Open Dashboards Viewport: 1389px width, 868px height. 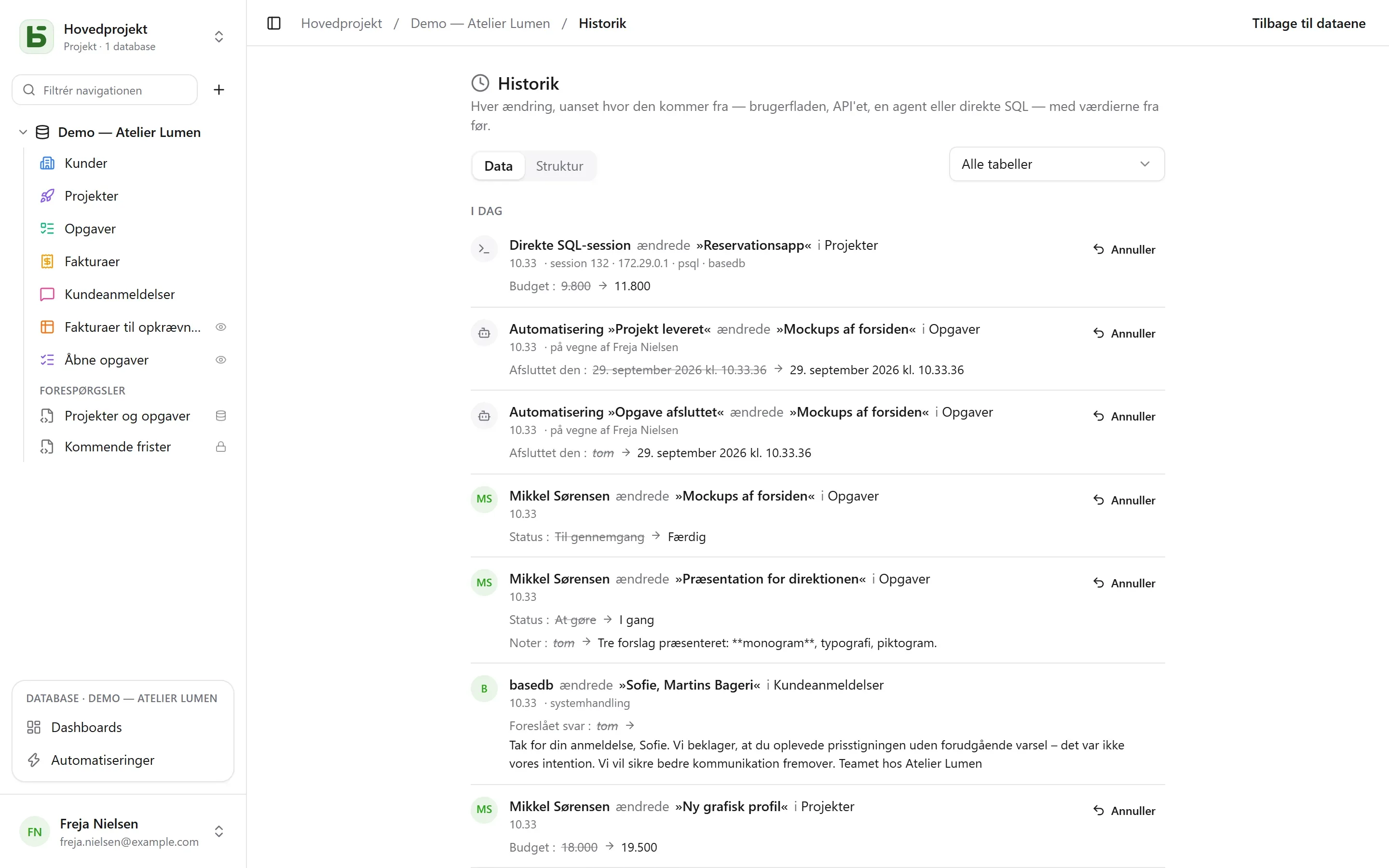click(123, 727)
